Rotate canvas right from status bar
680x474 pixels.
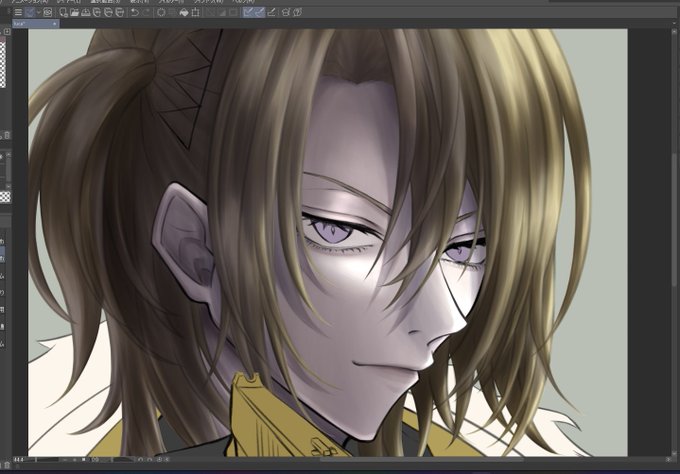click(x=150, y=460)
